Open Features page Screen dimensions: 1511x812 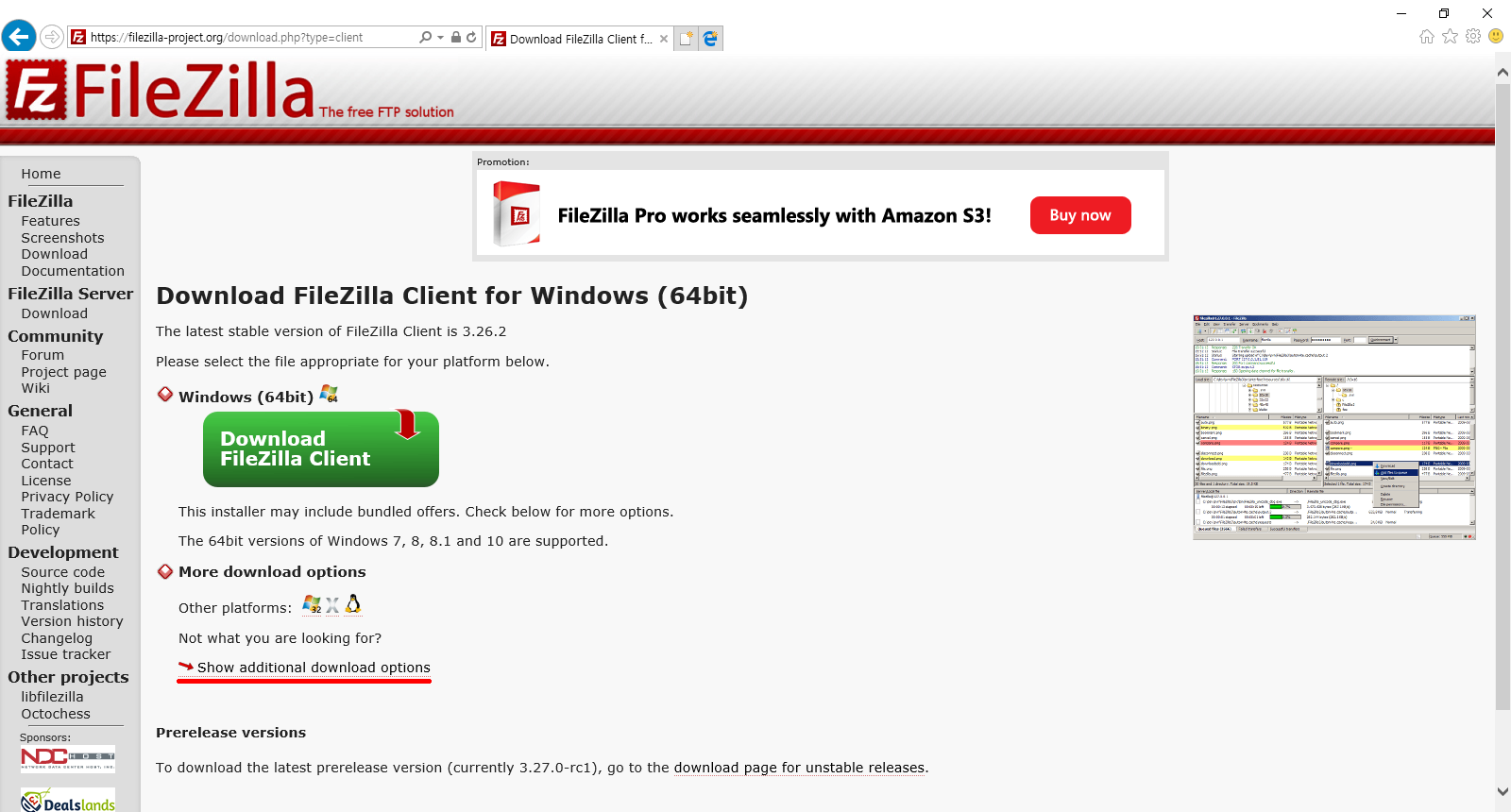[50, 221]
